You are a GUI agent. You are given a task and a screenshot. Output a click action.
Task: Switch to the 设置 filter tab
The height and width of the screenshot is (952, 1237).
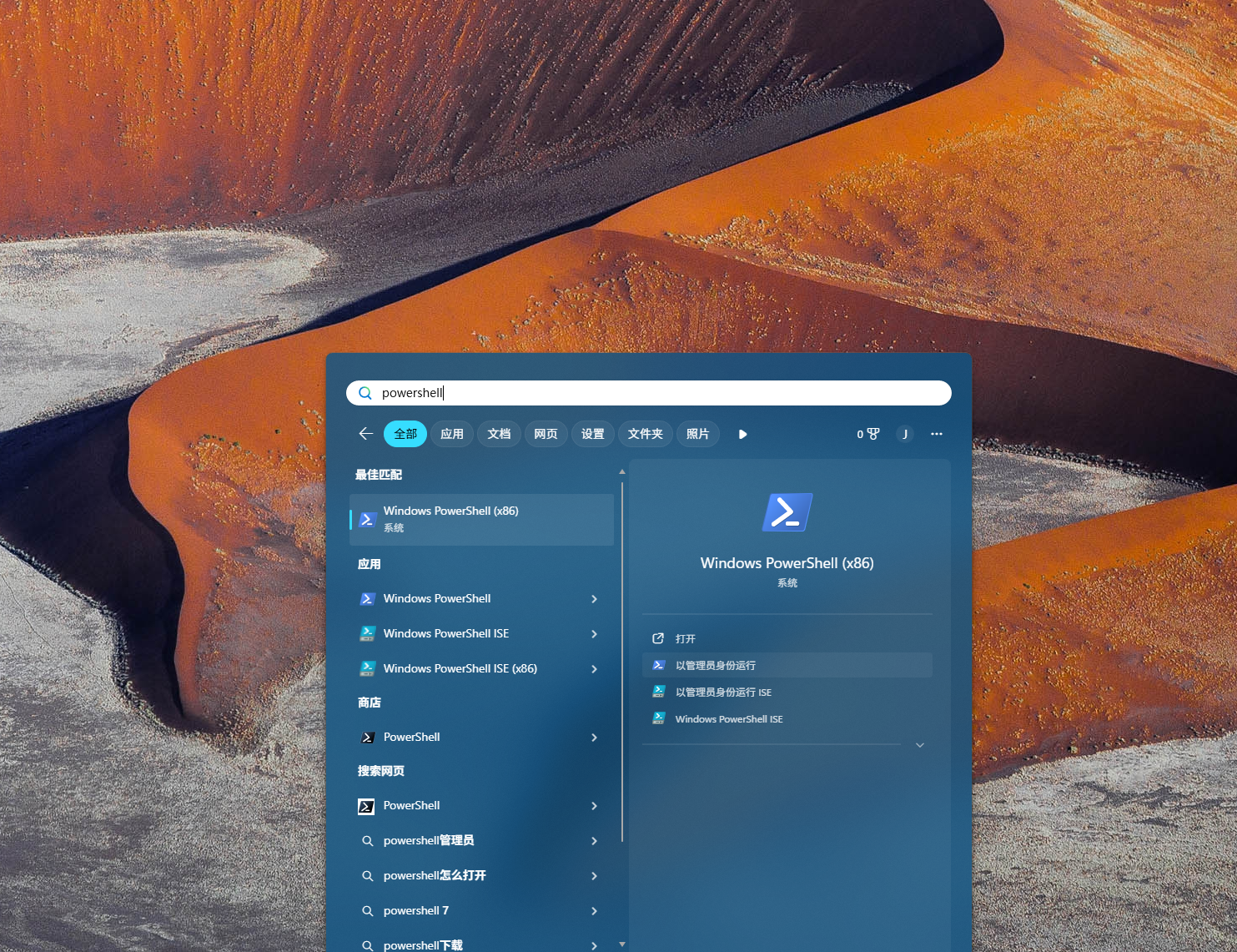(592, 434)
